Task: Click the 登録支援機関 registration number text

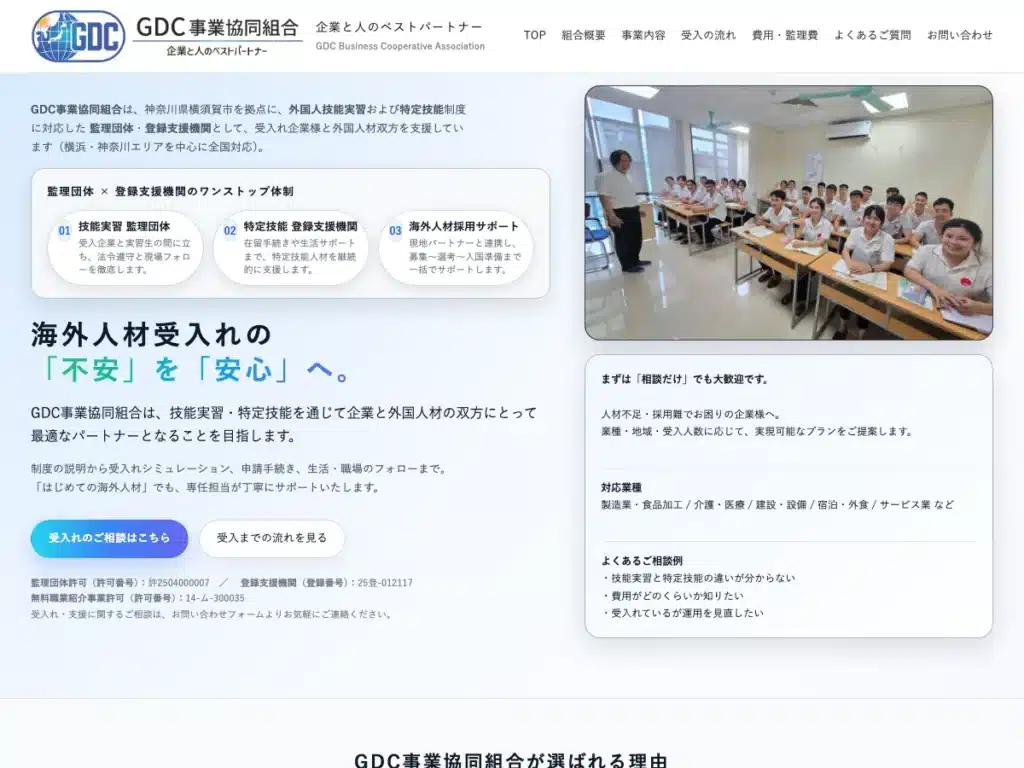Action: click(327, 583)
